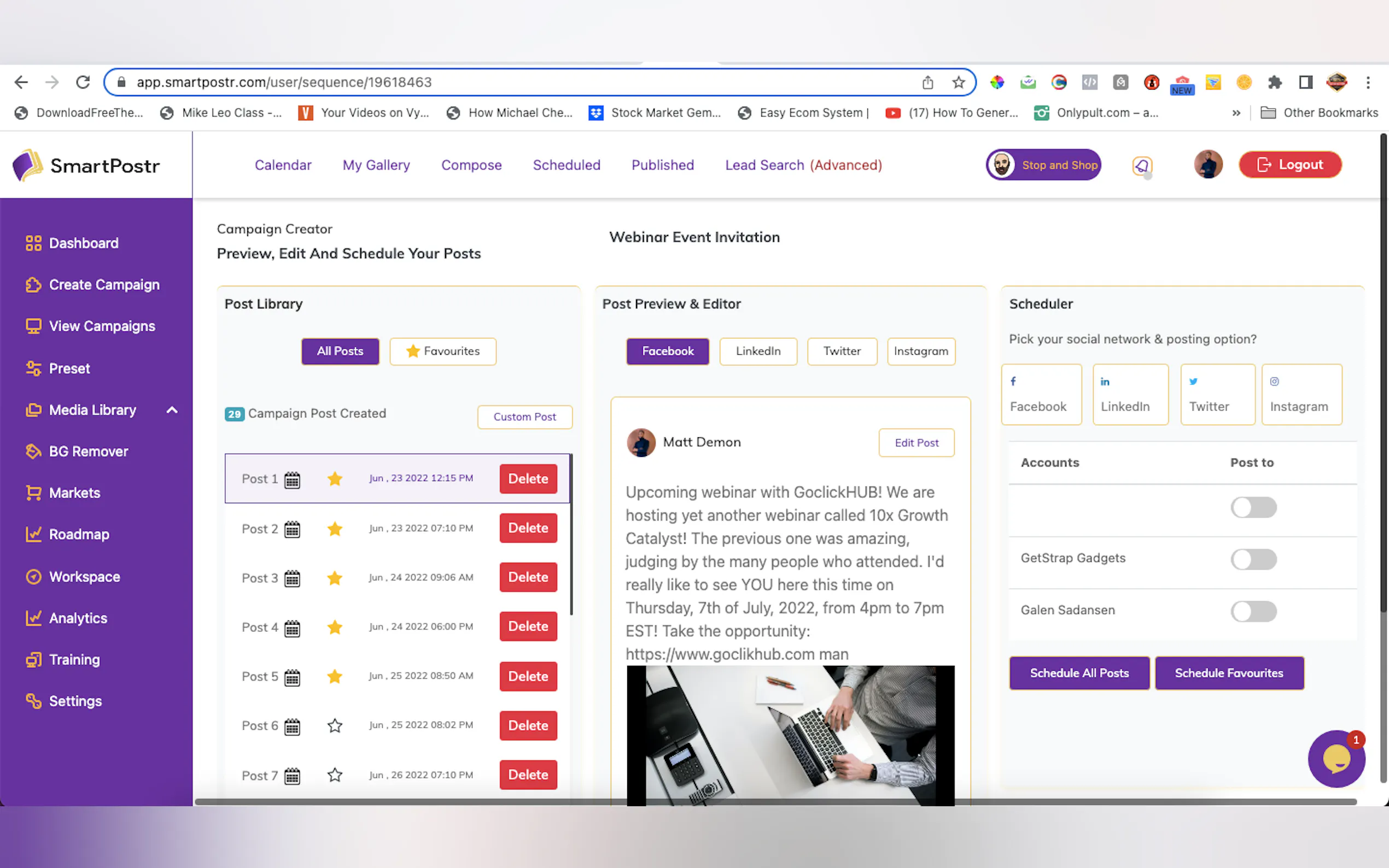Open the notification bell icon
This screenshot has height=868, width=1389.
pos(1142,166)
